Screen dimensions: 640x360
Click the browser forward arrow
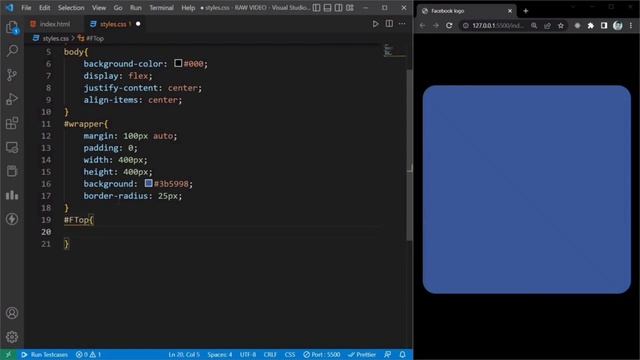pos(436,25)
